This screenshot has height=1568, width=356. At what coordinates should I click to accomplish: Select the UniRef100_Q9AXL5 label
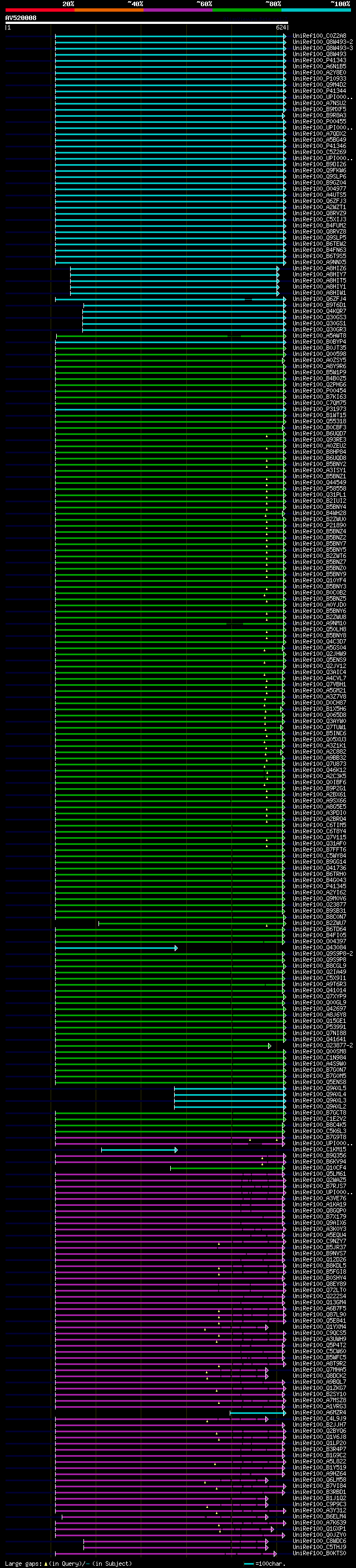pos(319,1089)
